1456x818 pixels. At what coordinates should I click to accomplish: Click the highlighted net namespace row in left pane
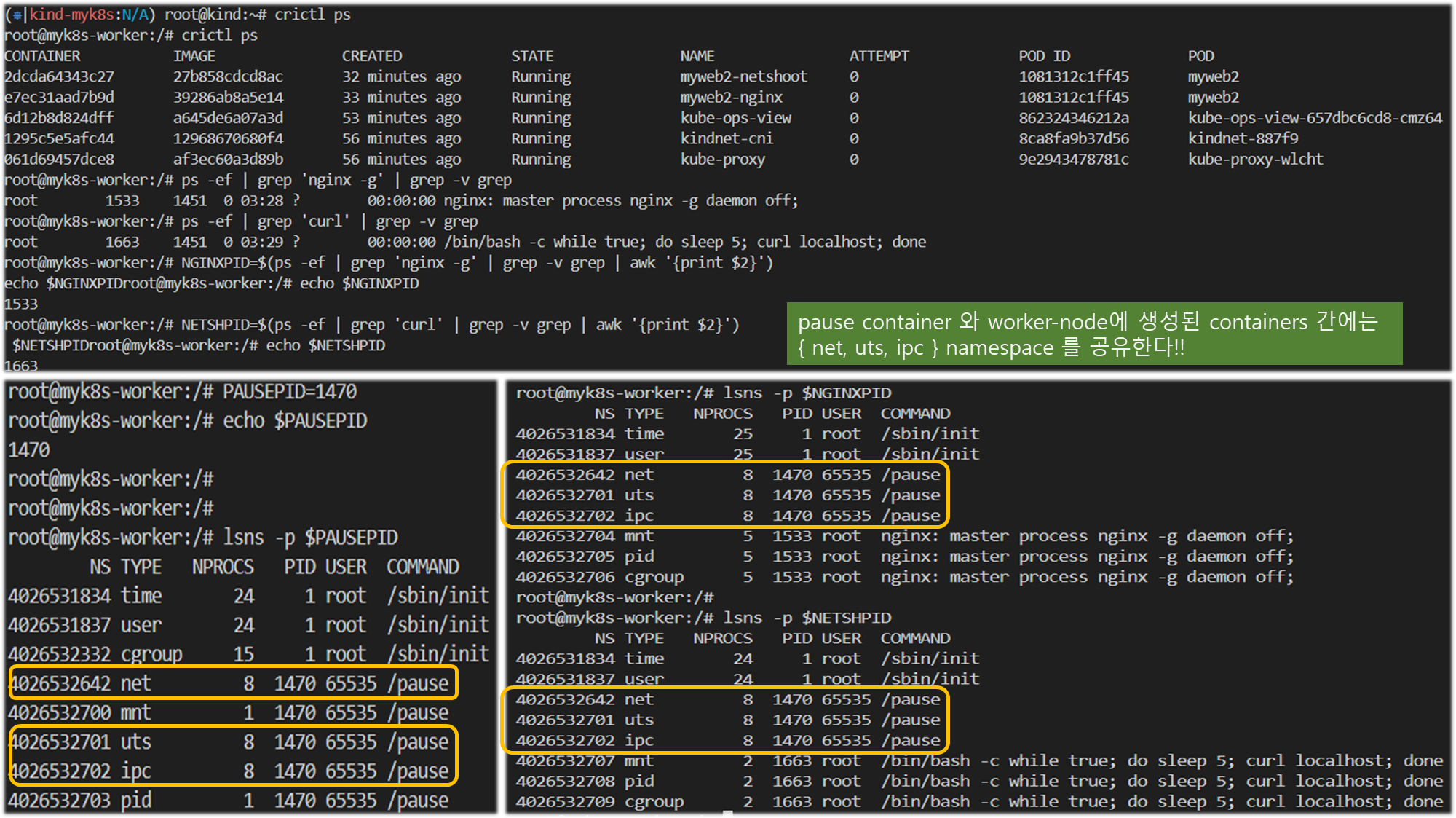point(233,683)
